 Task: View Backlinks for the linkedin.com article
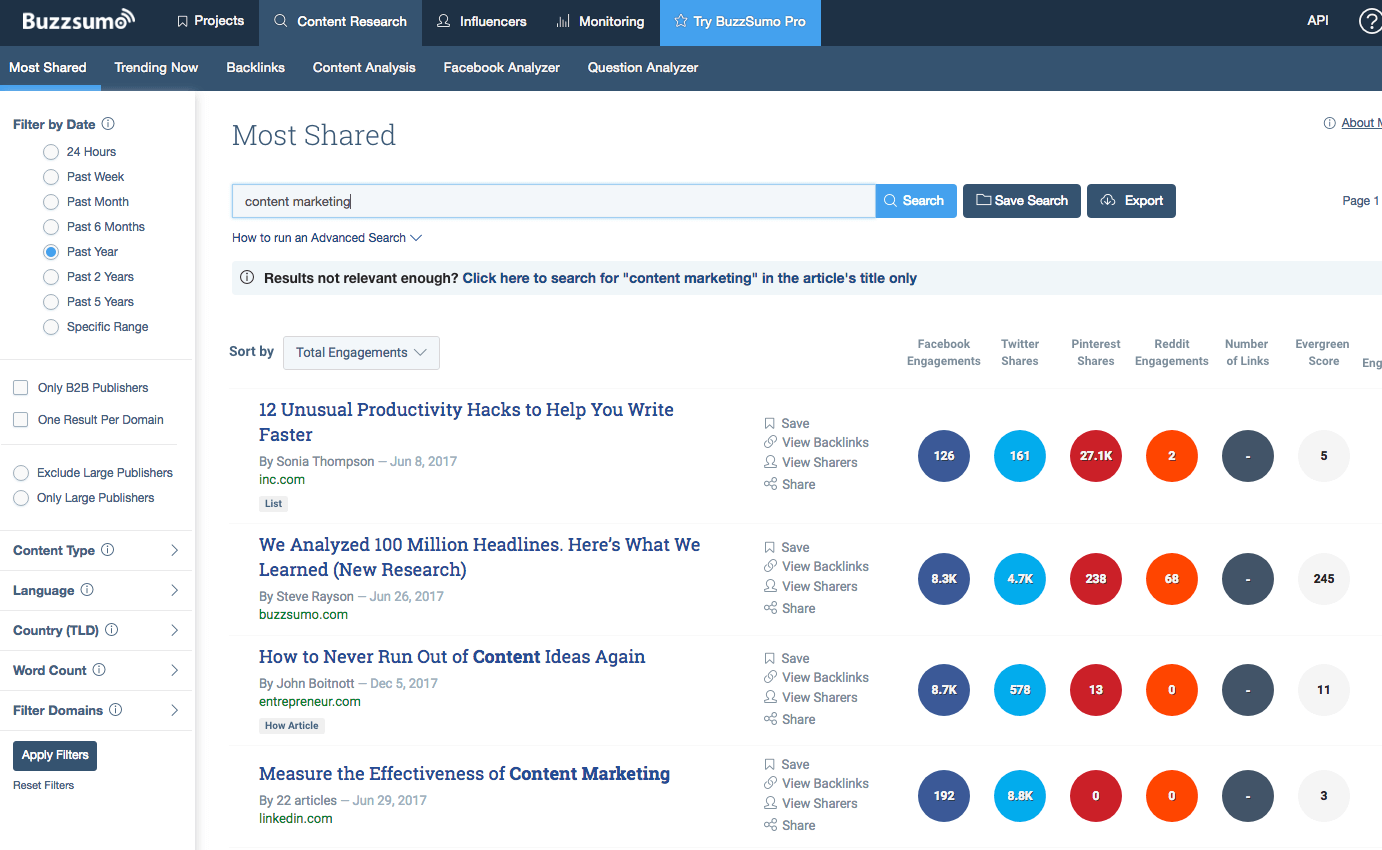pos(816,783)
